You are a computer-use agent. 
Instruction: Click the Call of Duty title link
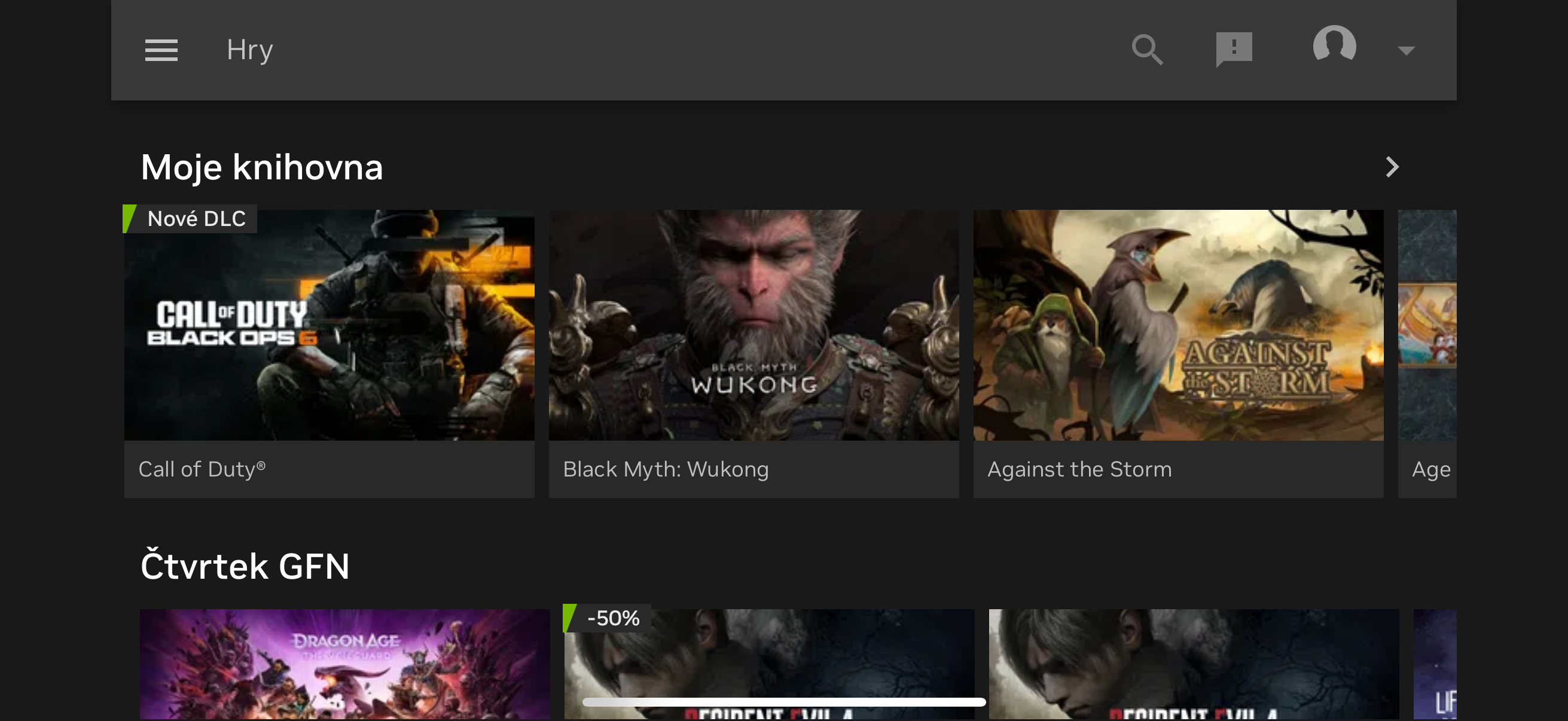202,469
